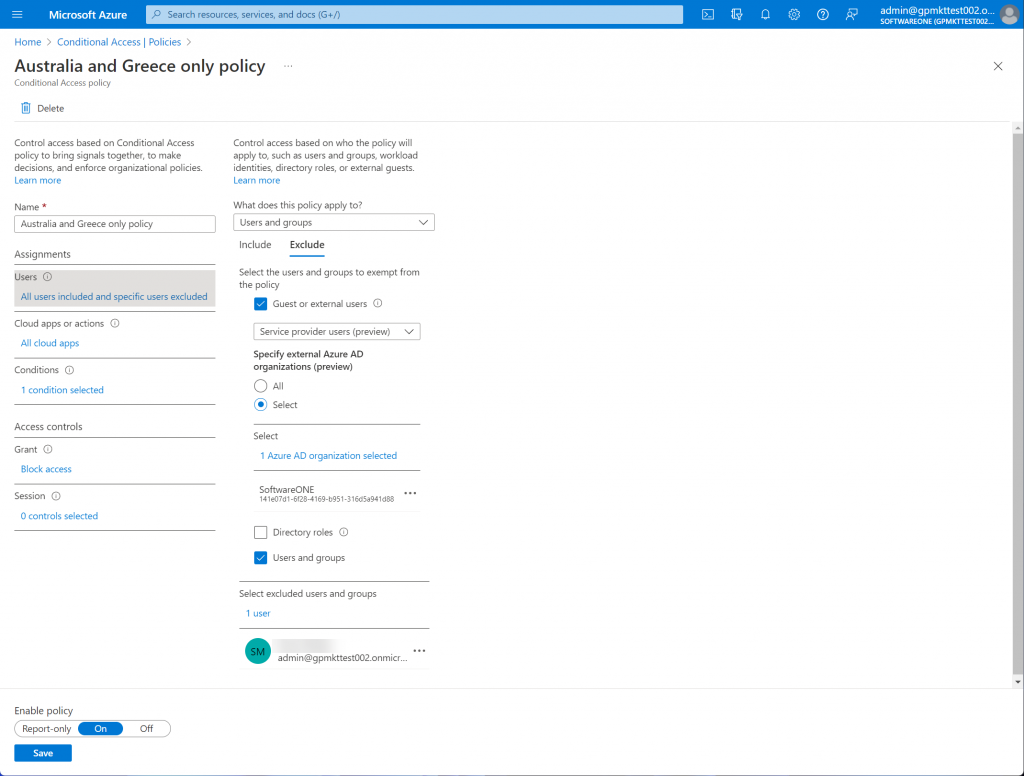Click the Save button
Viewport: 1024px width, 776px height.
43,753
